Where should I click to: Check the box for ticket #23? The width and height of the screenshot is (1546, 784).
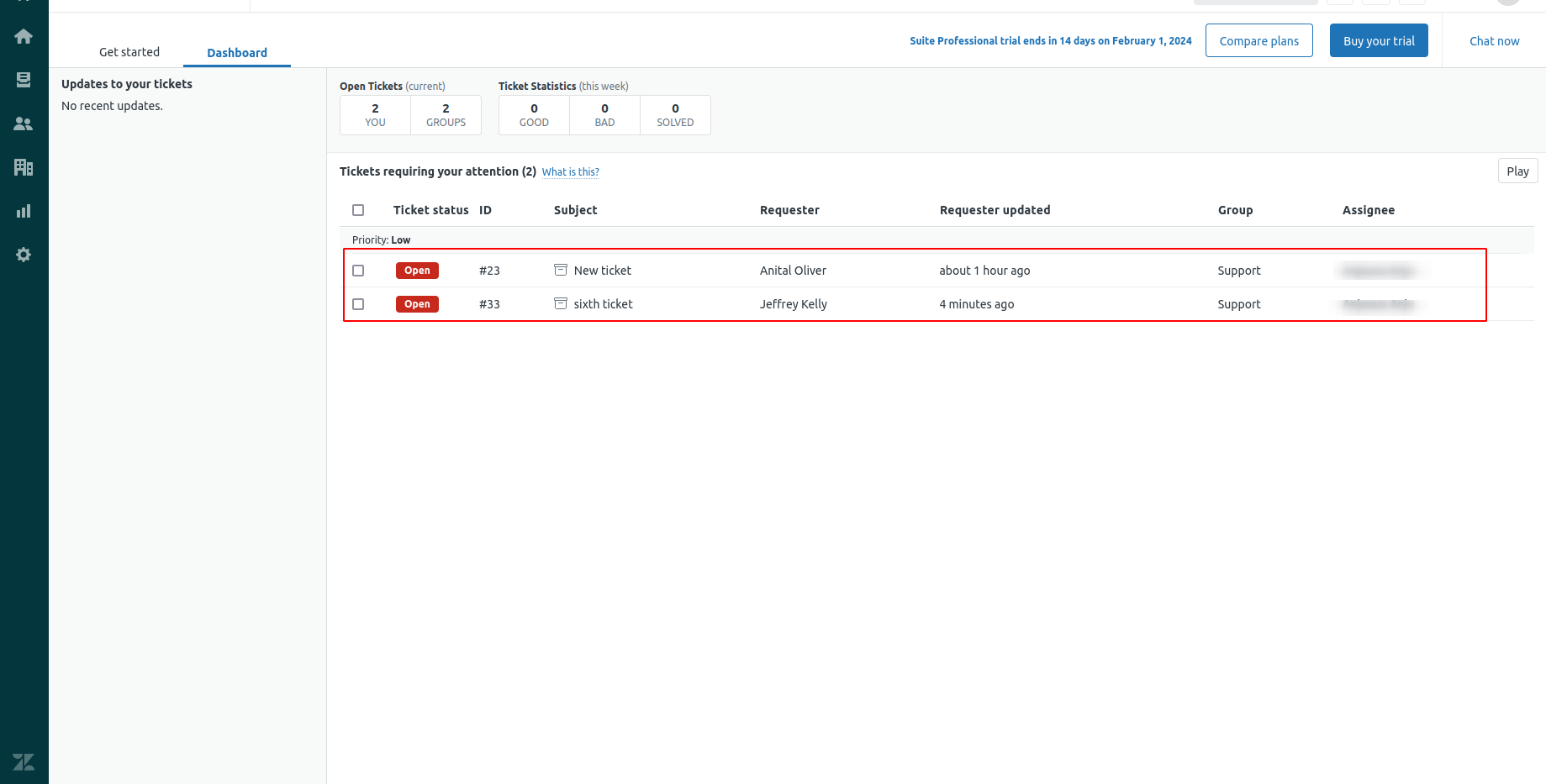coord(358,271)
